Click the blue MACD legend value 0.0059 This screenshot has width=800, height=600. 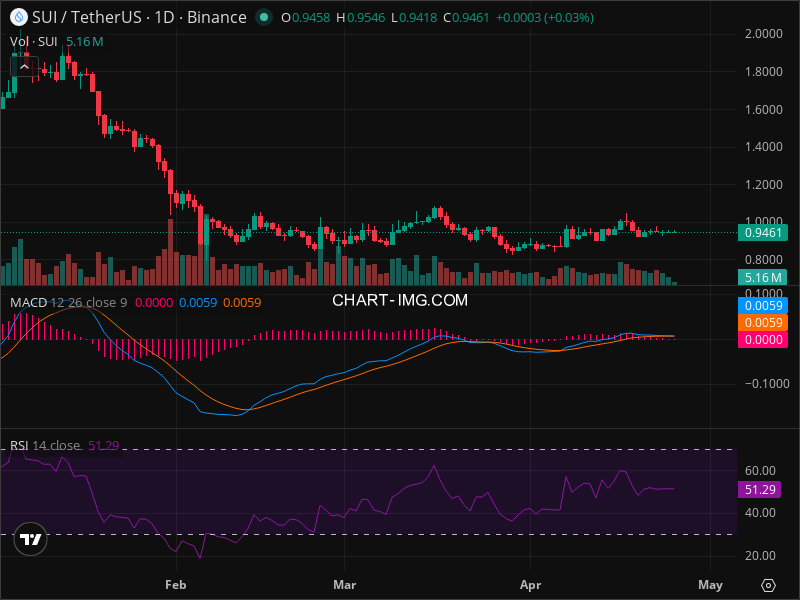coord(198,303)
